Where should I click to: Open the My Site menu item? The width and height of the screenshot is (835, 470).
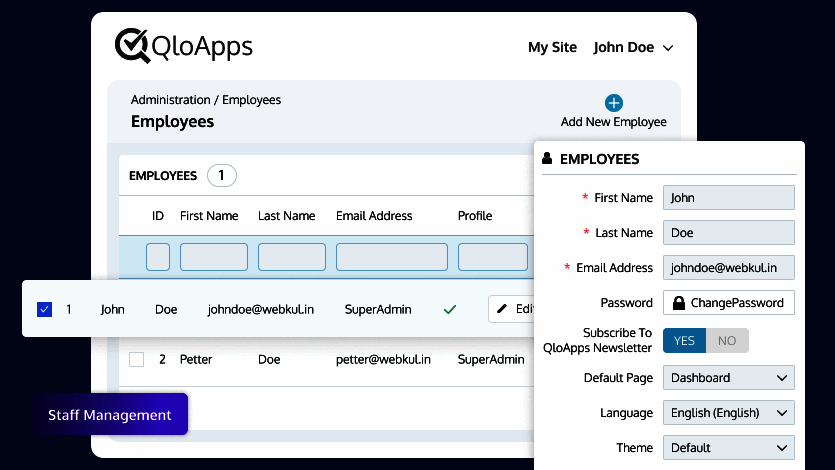tap(552, 48)
